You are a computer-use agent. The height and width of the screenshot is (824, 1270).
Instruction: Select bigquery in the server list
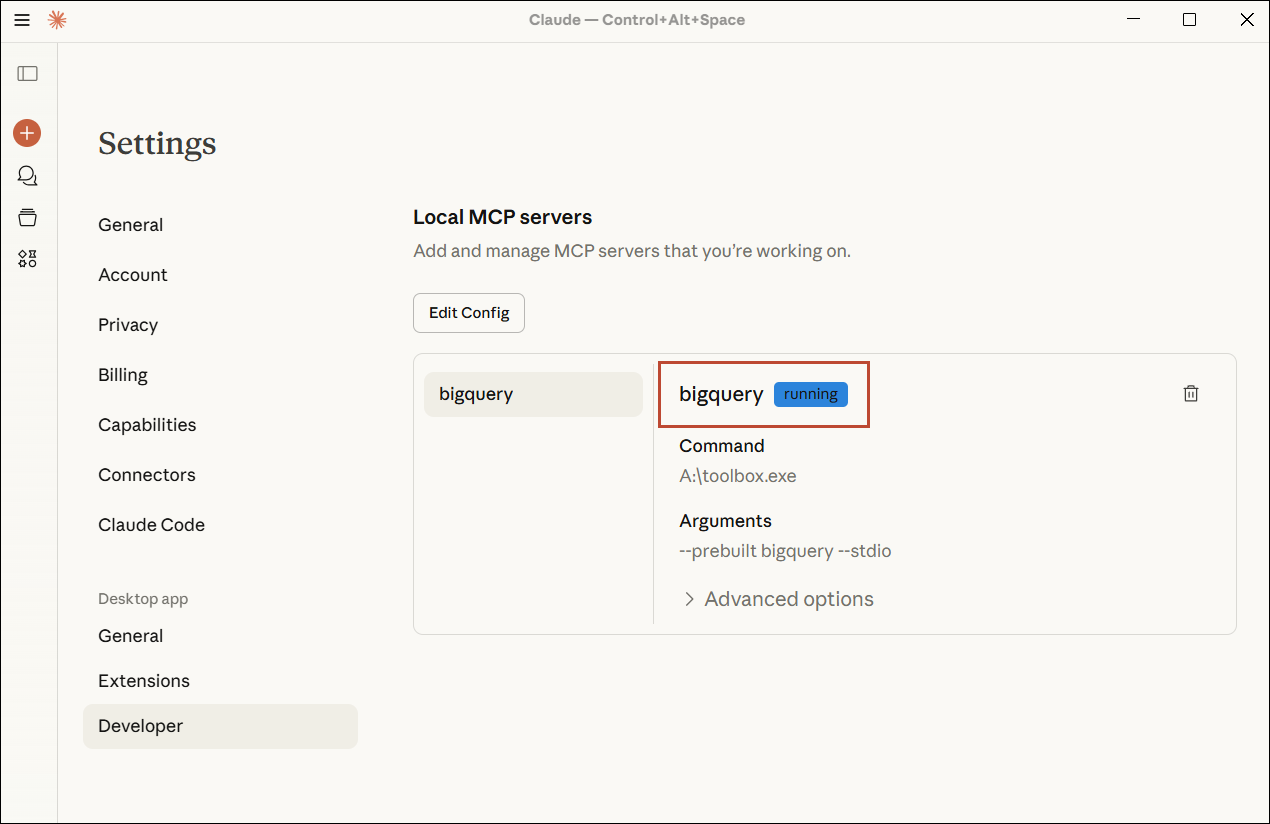pos(533,394)
